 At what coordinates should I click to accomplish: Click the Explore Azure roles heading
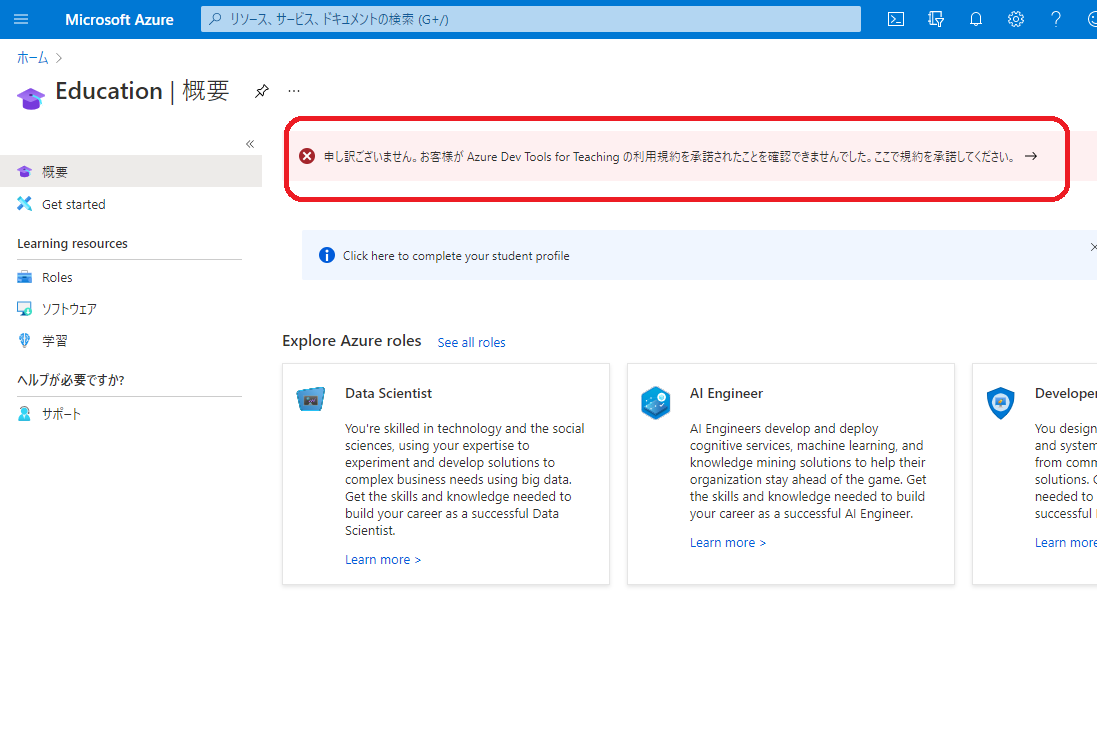(x=352, y=341)
